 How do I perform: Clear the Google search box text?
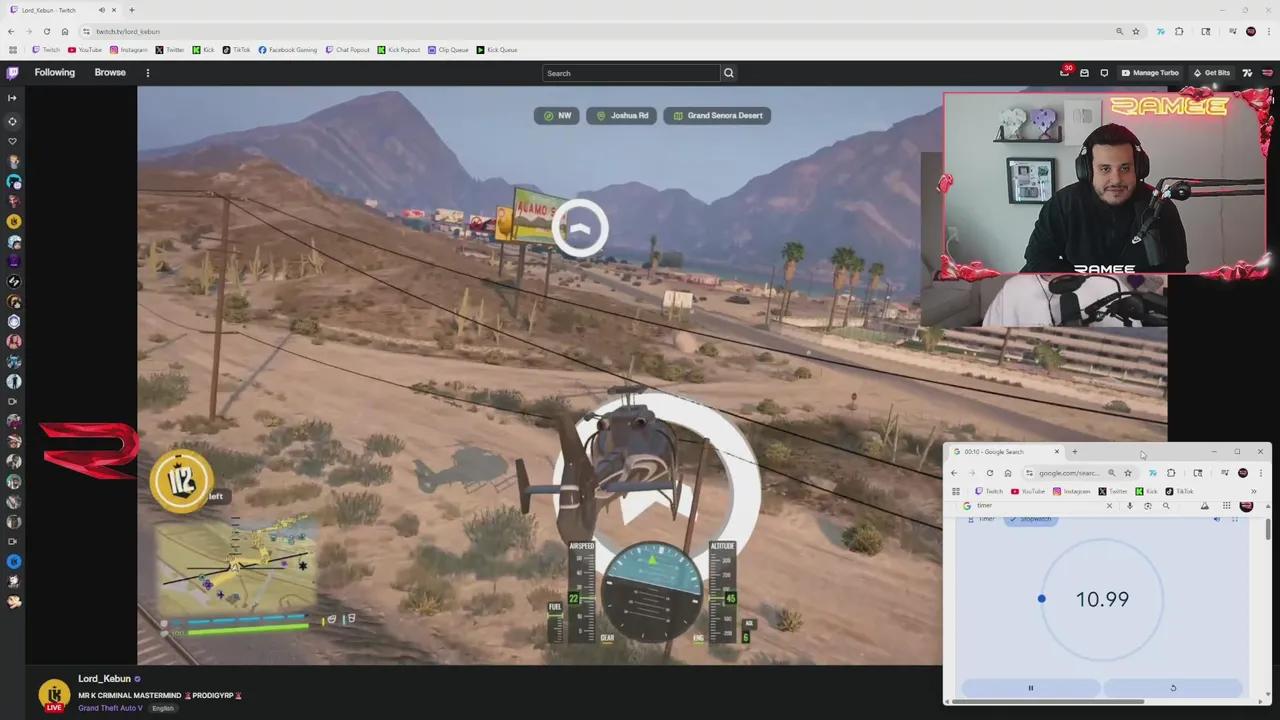click(1109, 506)
